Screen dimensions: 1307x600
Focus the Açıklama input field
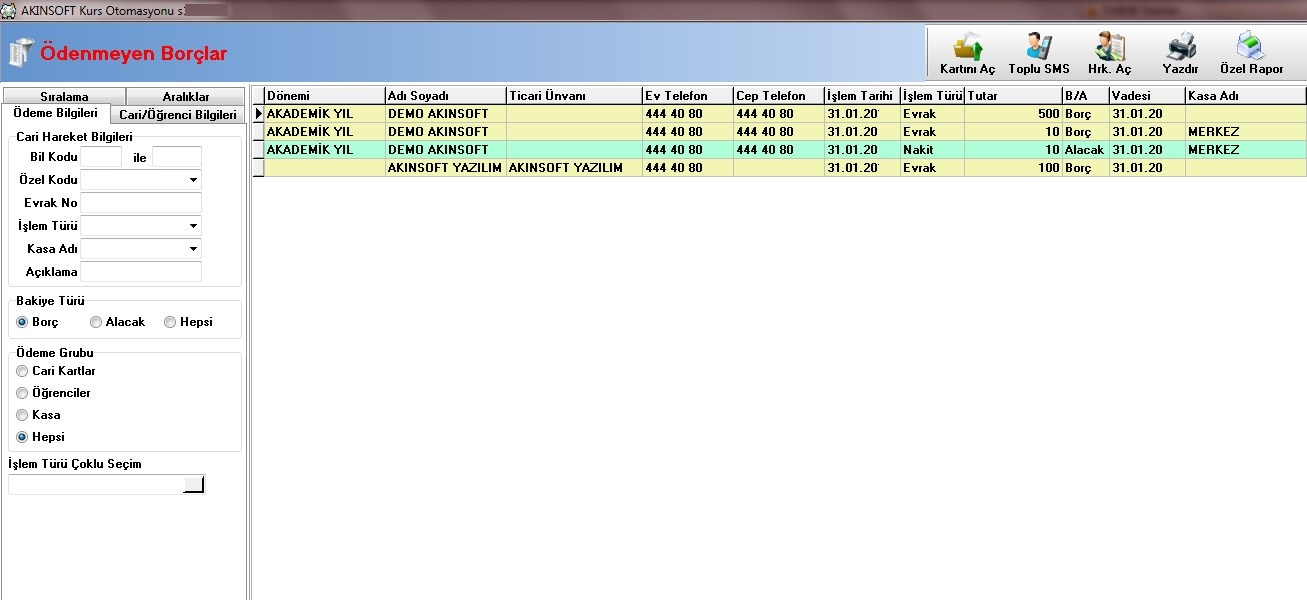tap(141, 272)
